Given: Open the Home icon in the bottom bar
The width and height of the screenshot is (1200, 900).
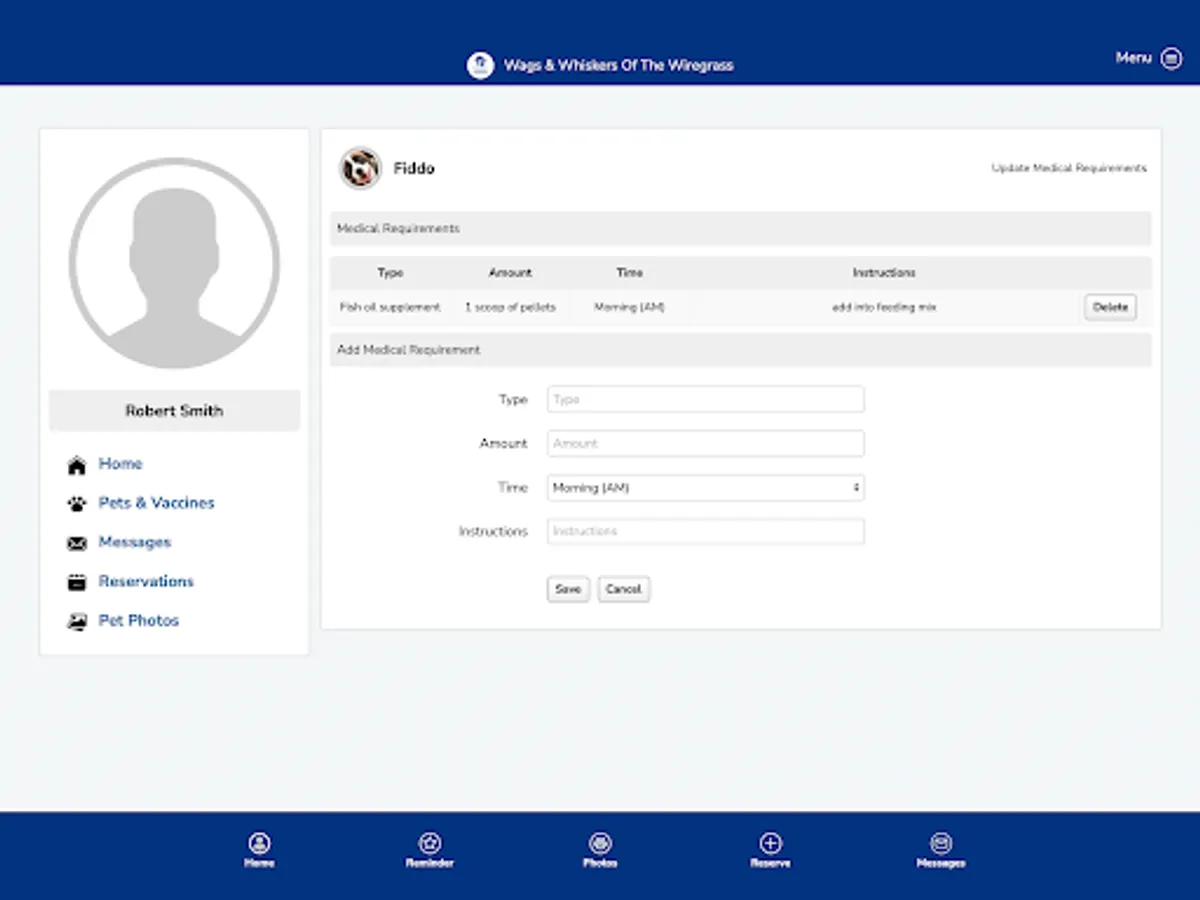Looking at the screenshot, I should [x=259, y=843].
